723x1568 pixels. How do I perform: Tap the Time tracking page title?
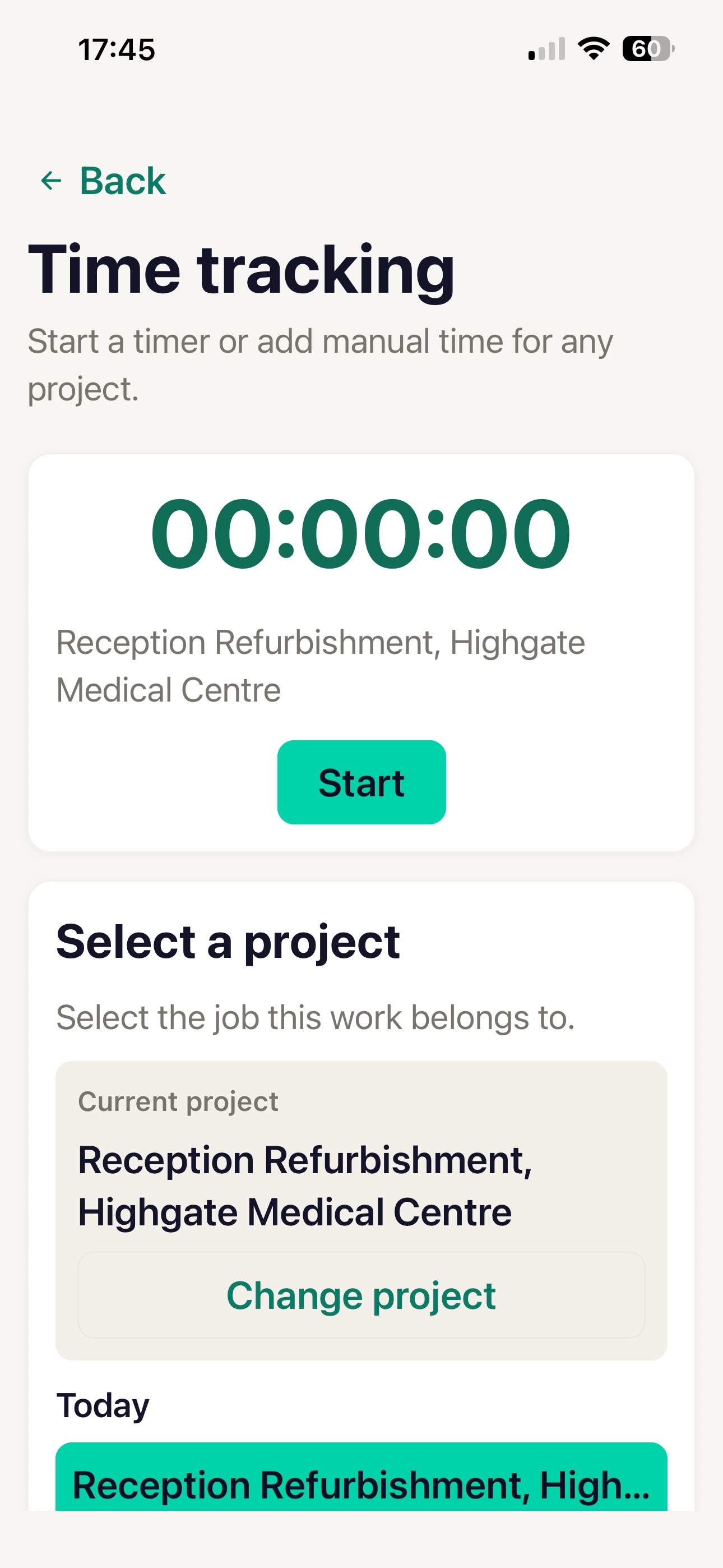242,269
